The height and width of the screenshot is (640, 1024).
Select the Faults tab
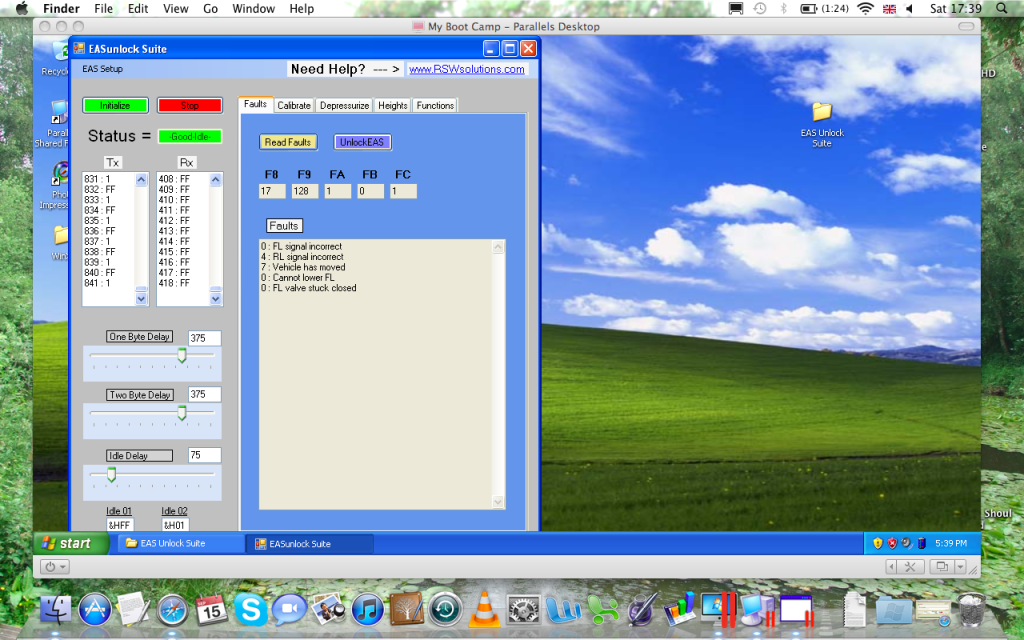255,104
